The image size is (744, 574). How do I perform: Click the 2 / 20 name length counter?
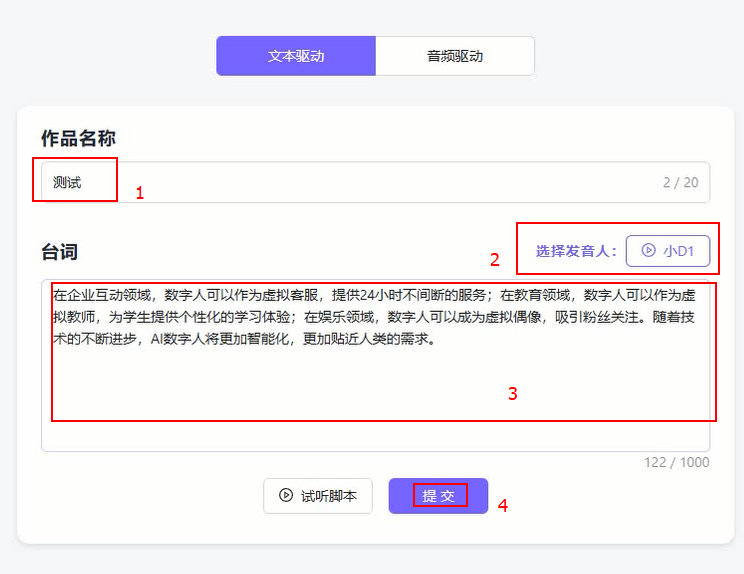click(x=681, y=182)
